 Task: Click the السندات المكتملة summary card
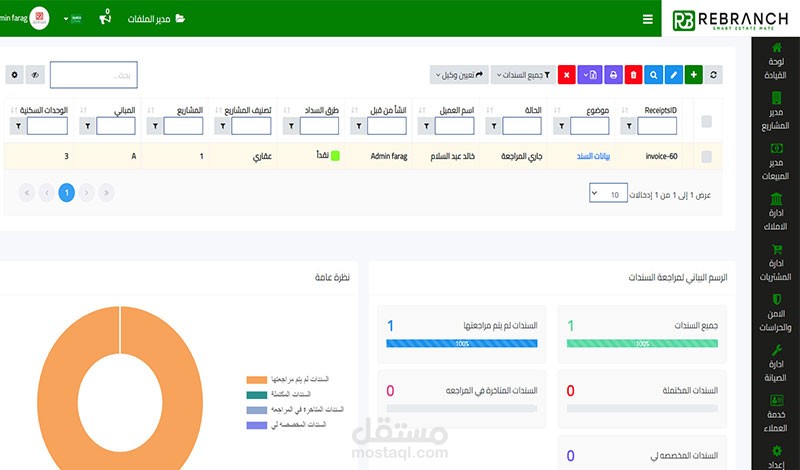pos(642,399)
